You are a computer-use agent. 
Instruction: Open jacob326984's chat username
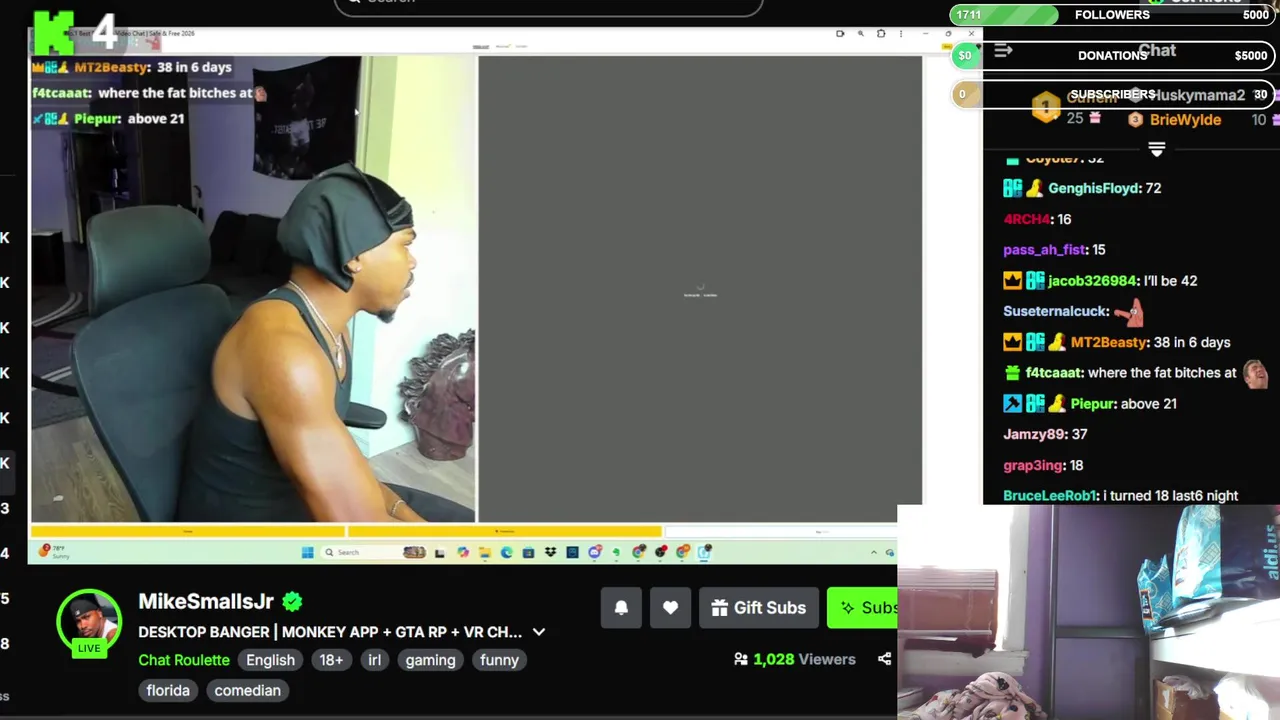(x=1092, y=281)
